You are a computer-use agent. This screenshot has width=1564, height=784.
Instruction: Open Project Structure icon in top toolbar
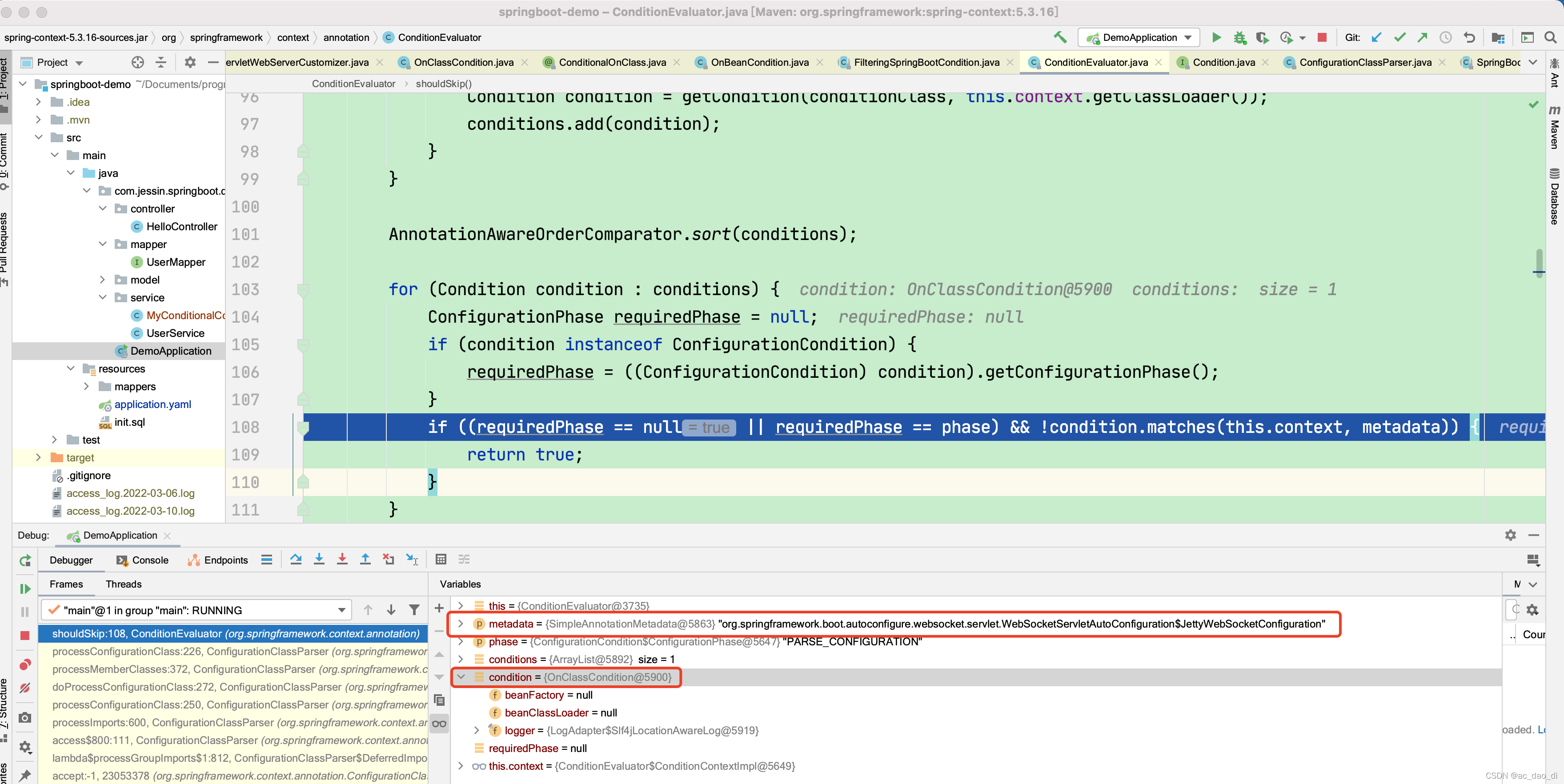1498,38
